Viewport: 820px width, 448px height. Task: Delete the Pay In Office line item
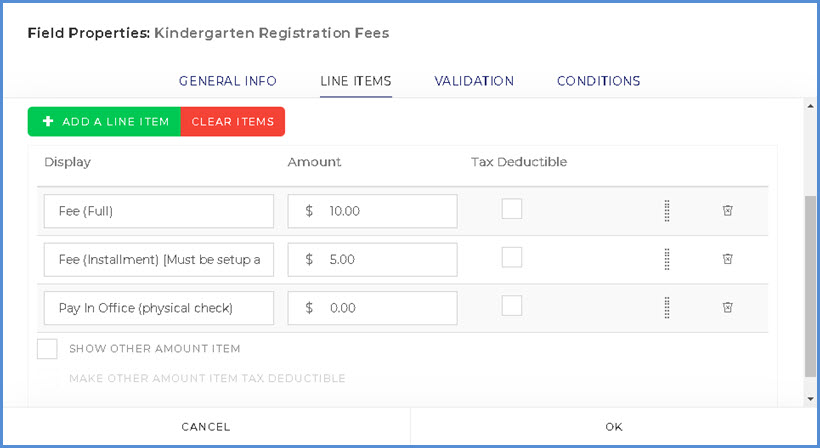click(x=728, y=307)
